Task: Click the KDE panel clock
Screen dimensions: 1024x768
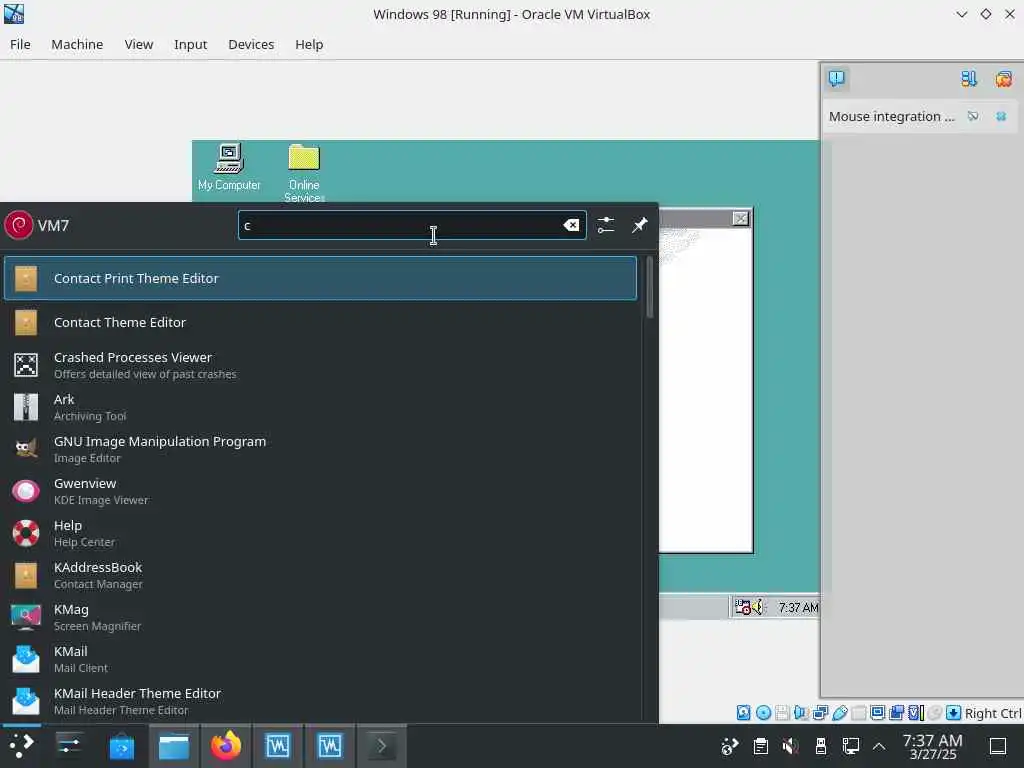Action: (933, 746)
